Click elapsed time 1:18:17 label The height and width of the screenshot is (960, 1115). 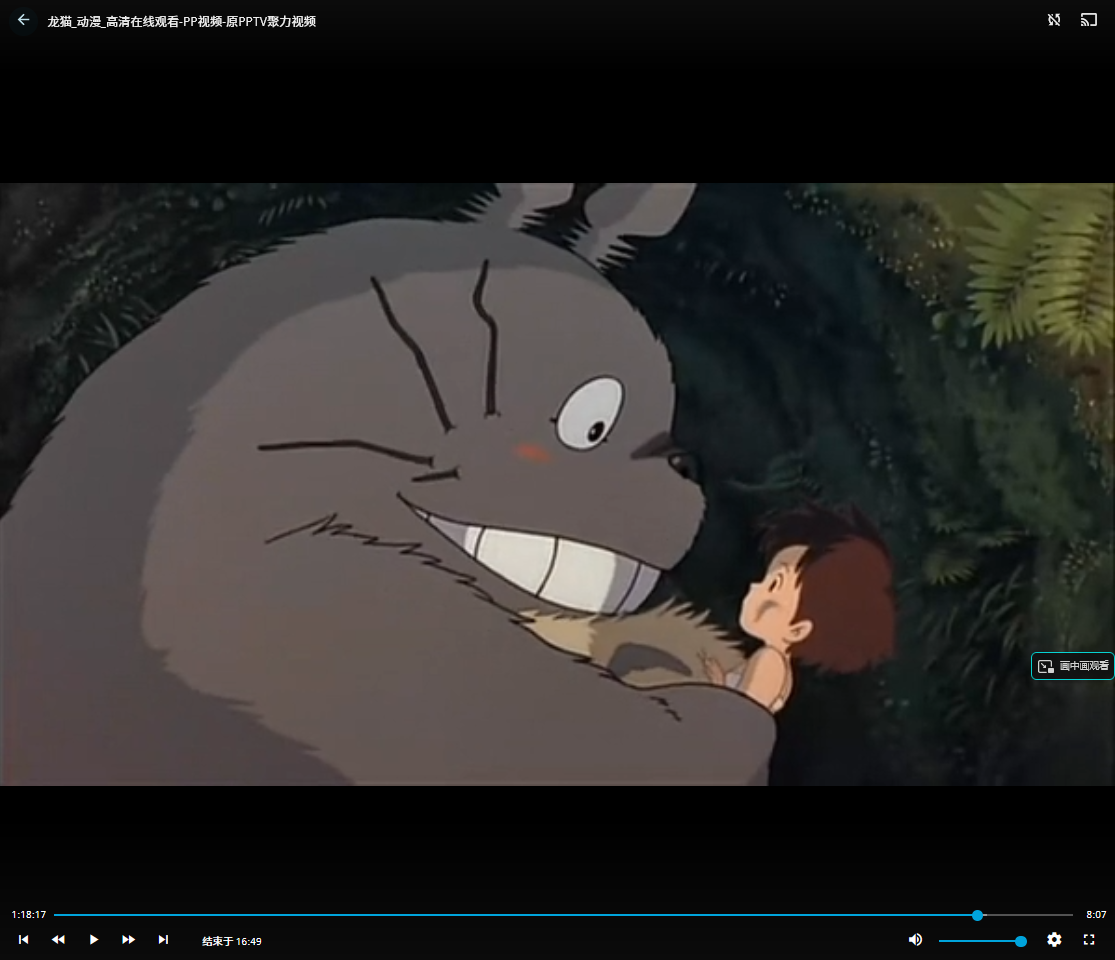click(x=28, y=914)
